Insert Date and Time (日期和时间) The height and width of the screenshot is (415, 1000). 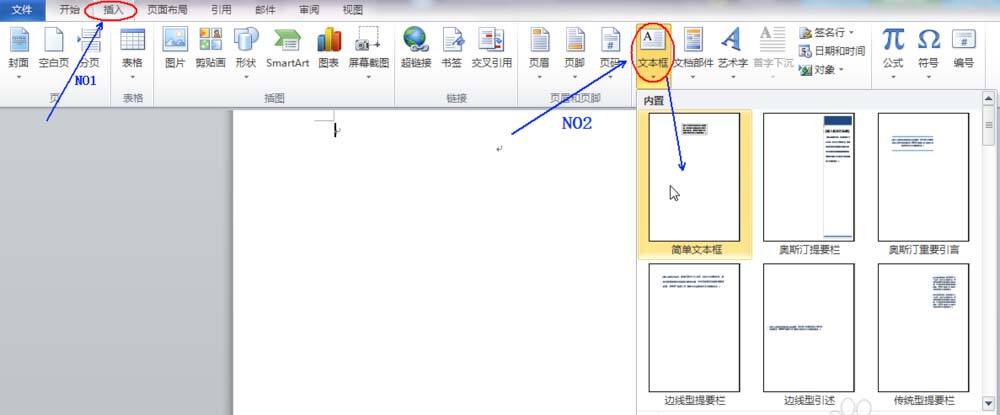pyautogui.click(x=832, y=51)
